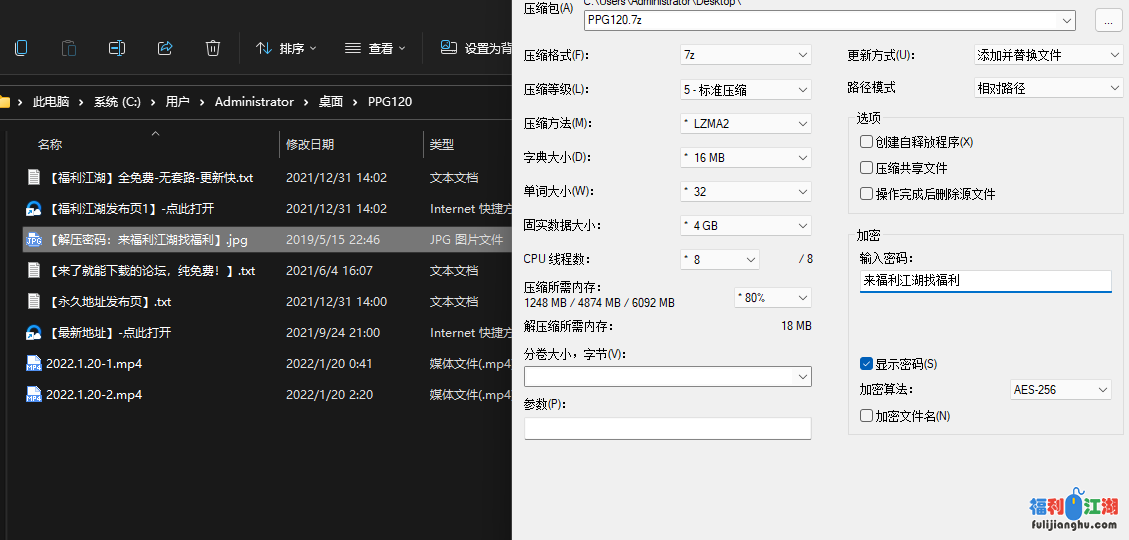Enable 加密文件名 checkbox

[867, 416]
